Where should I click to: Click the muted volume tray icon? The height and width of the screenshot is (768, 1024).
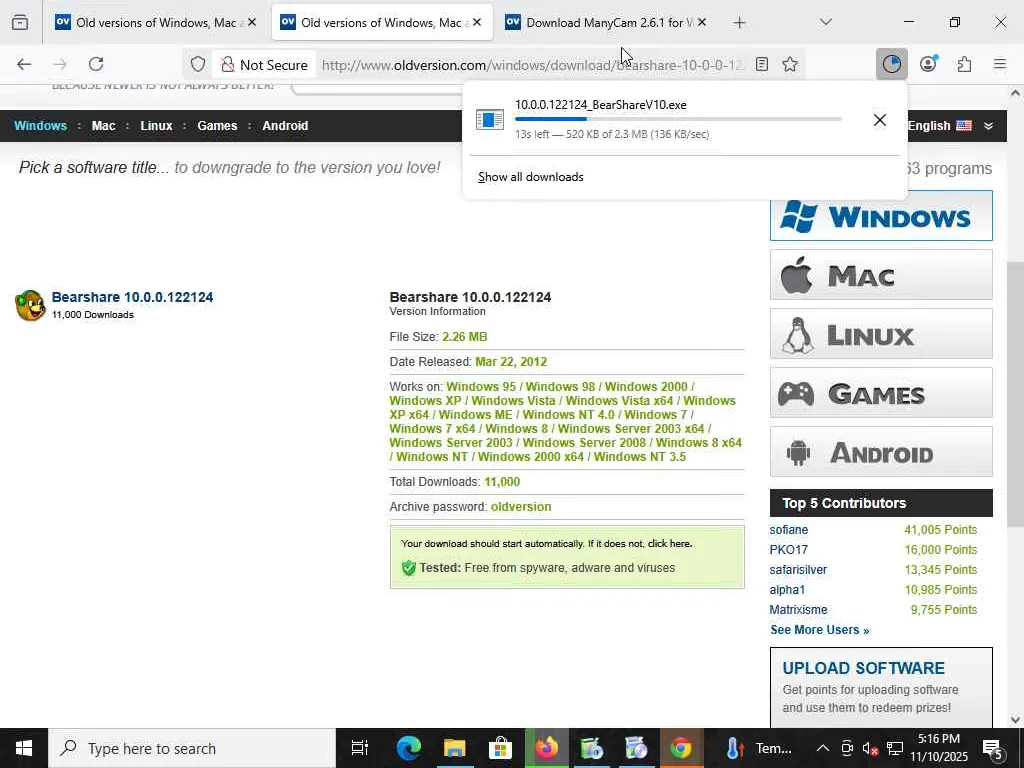870,748
